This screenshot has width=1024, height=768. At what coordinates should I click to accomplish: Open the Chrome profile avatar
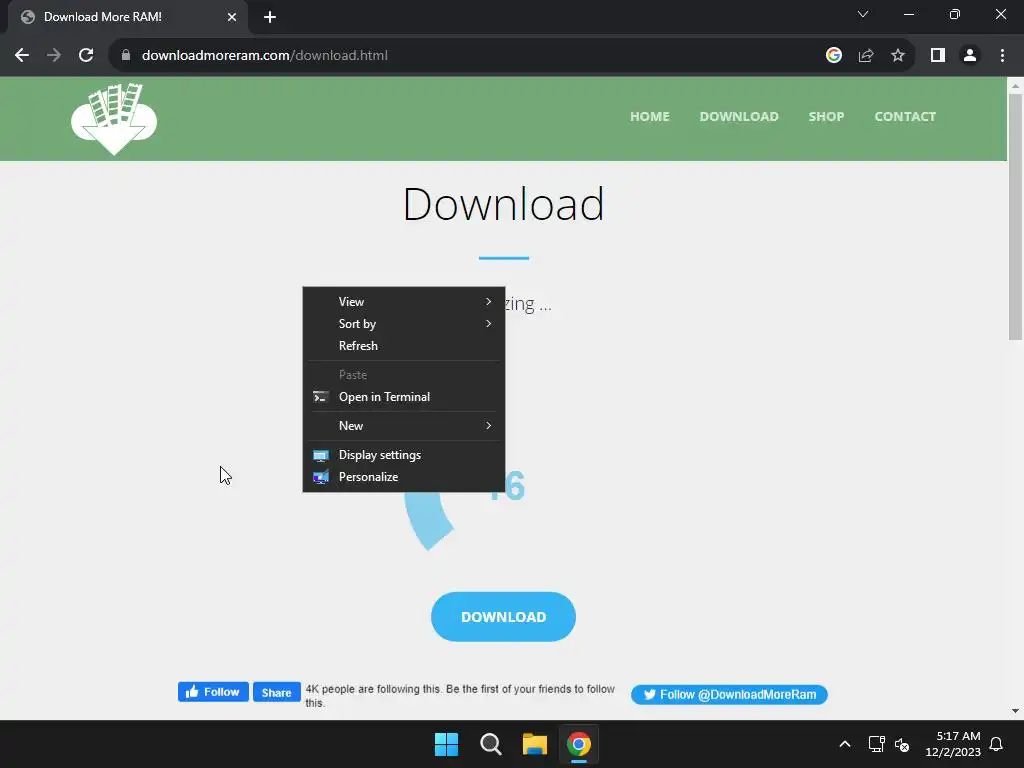970,56
